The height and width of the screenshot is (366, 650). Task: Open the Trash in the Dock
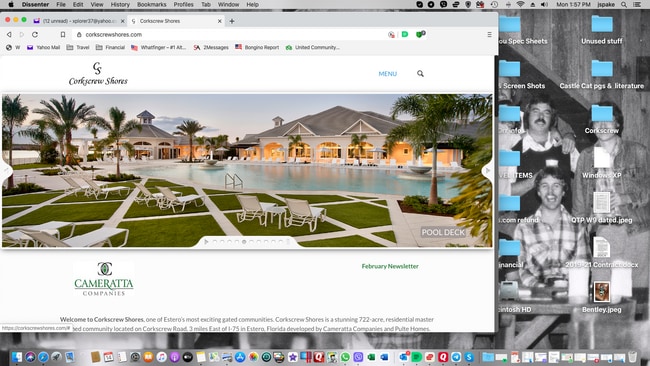pos(632,357)
